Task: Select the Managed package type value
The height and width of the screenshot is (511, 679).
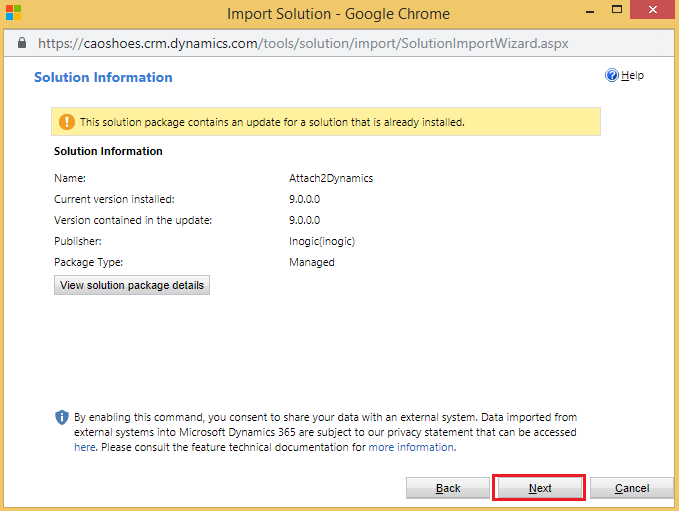Action: pyautogui.click(x=312, y=262)
